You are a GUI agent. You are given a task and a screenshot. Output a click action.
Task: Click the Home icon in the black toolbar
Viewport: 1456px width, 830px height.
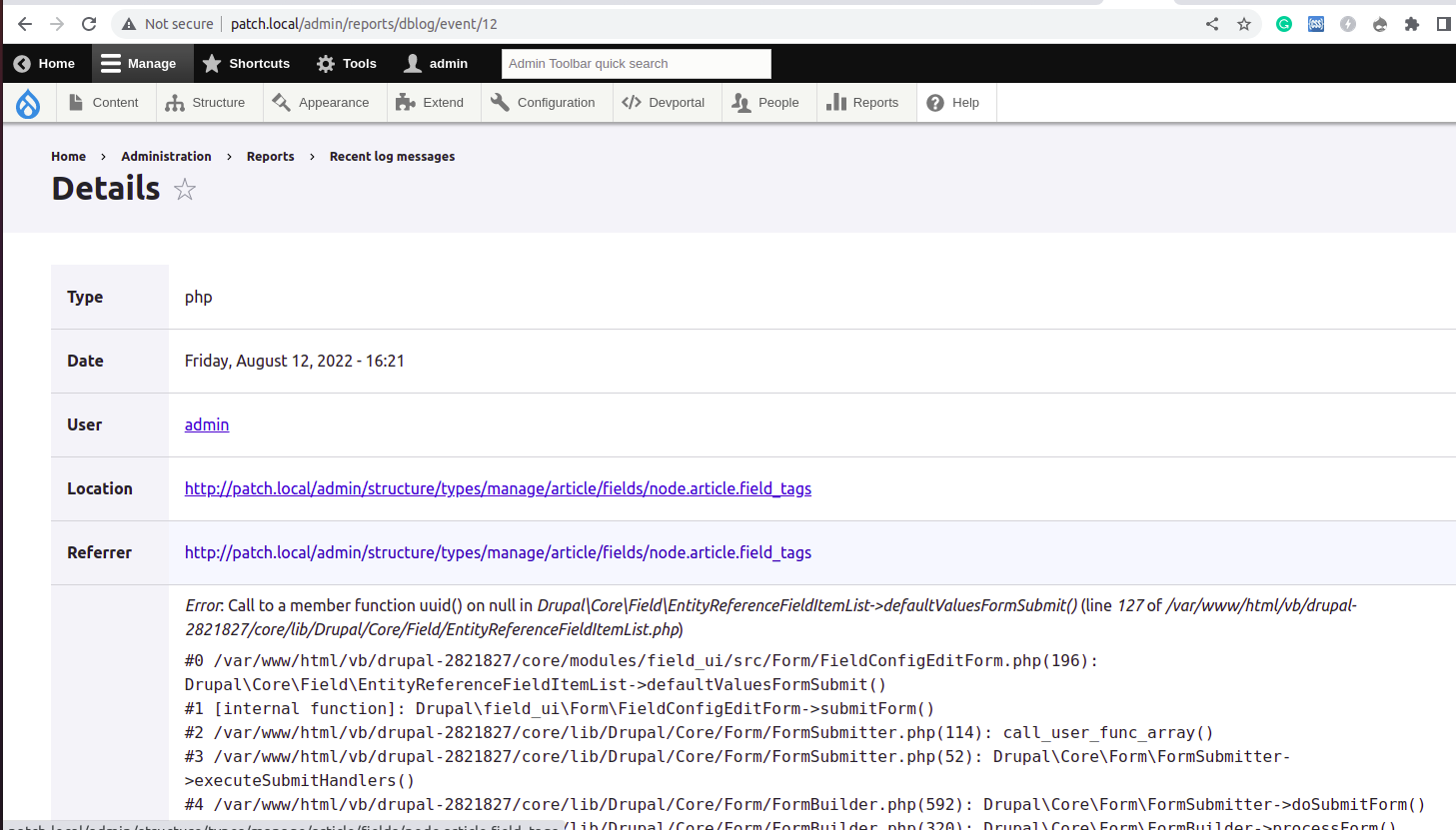[22, 63]
